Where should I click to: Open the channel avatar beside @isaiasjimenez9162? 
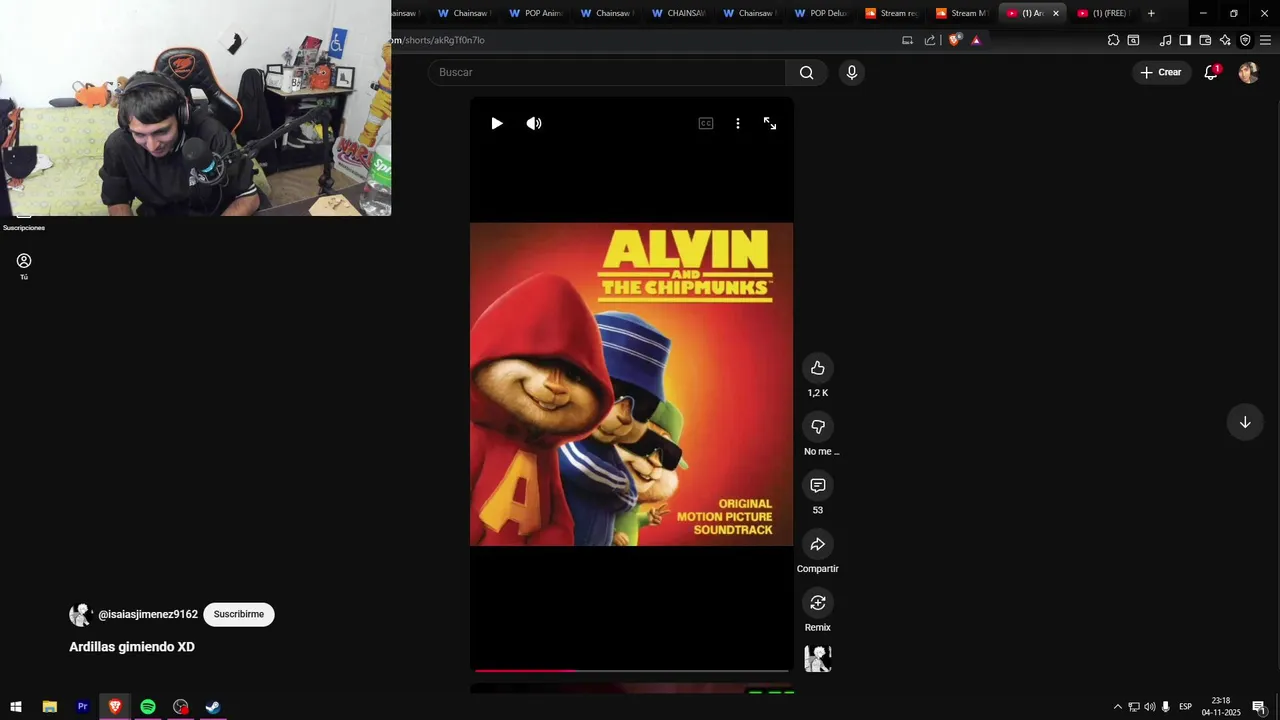(81, 614)
